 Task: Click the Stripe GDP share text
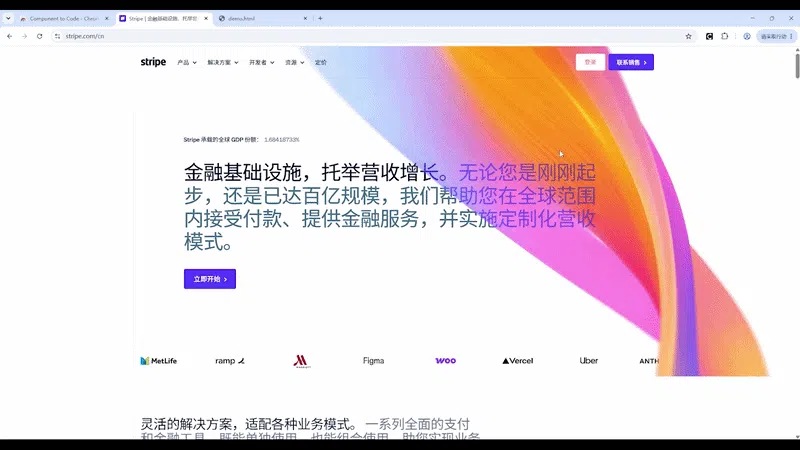pos(241,140)
